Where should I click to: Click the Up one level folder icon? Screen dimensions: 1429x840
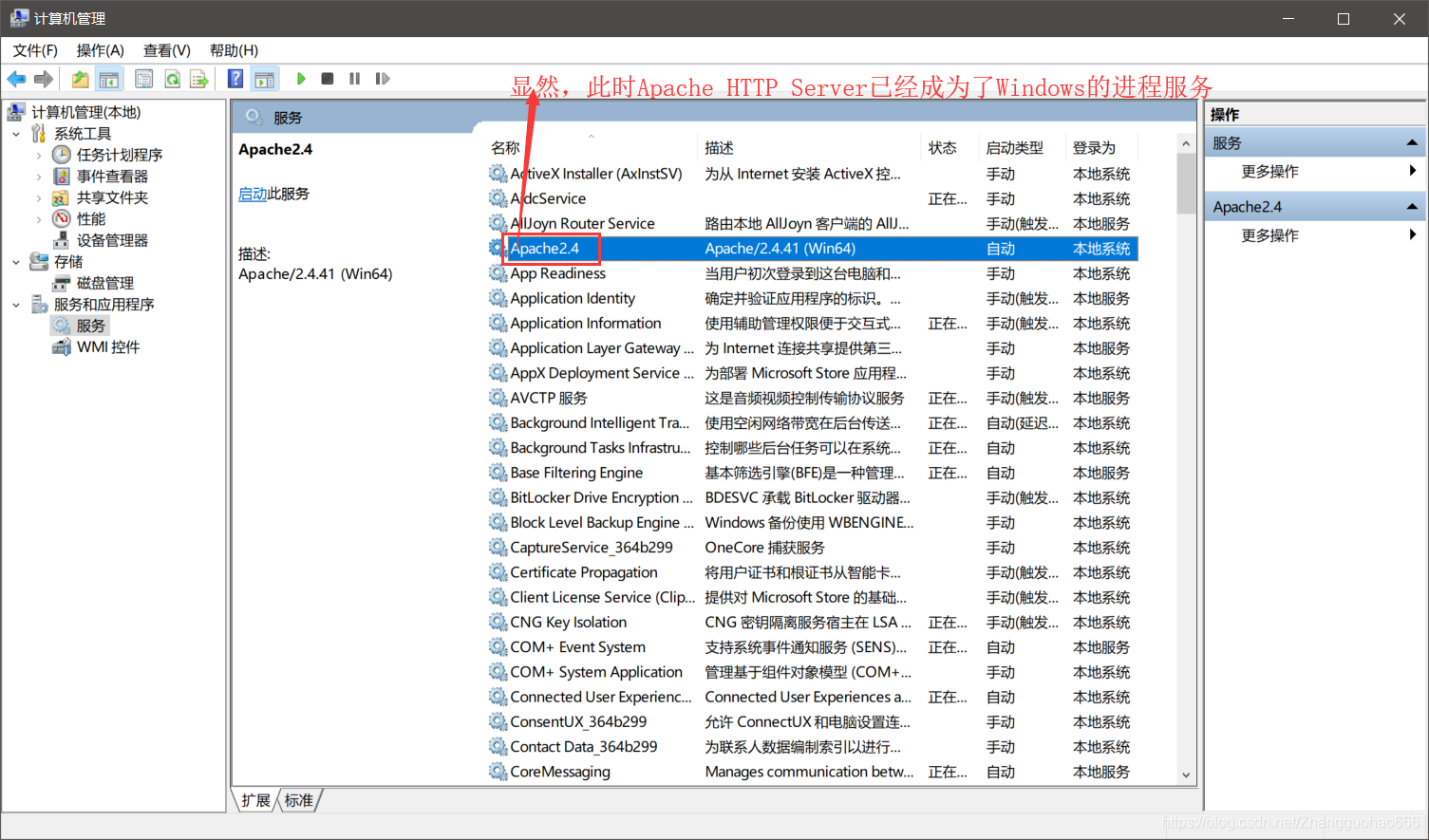click(x=81, y=79)
